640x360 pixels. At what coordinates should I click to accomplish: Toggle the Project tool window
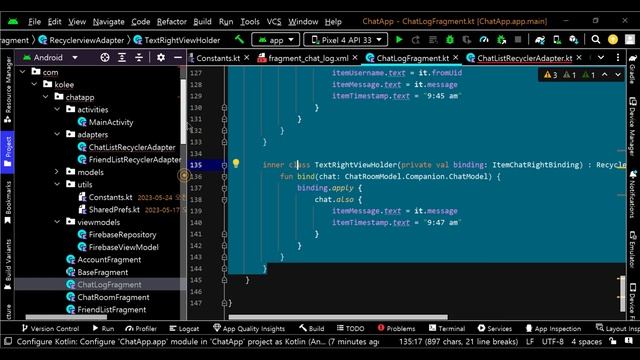(x=8, y=152)
